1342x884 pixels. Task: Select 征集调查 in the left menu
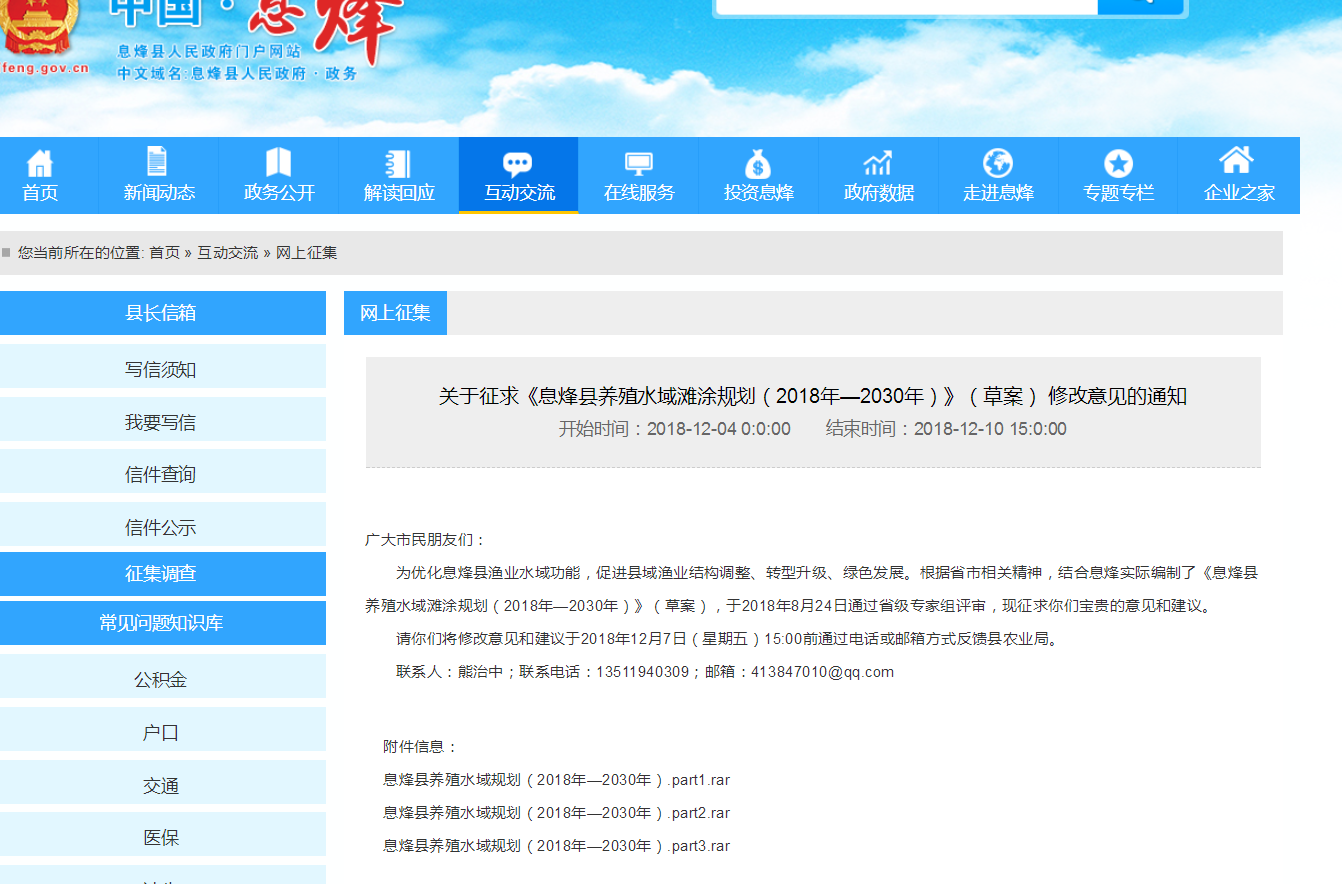click(x=161, y=574)
